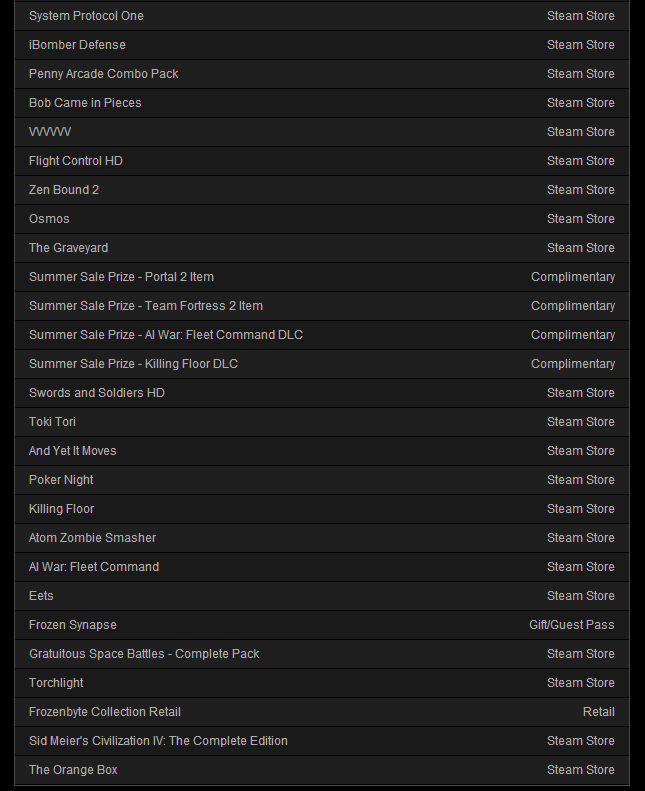Click the Torchlight entry
Image resolution: width=645 pixels, height=791 pixels.
(x=322, y=683)
